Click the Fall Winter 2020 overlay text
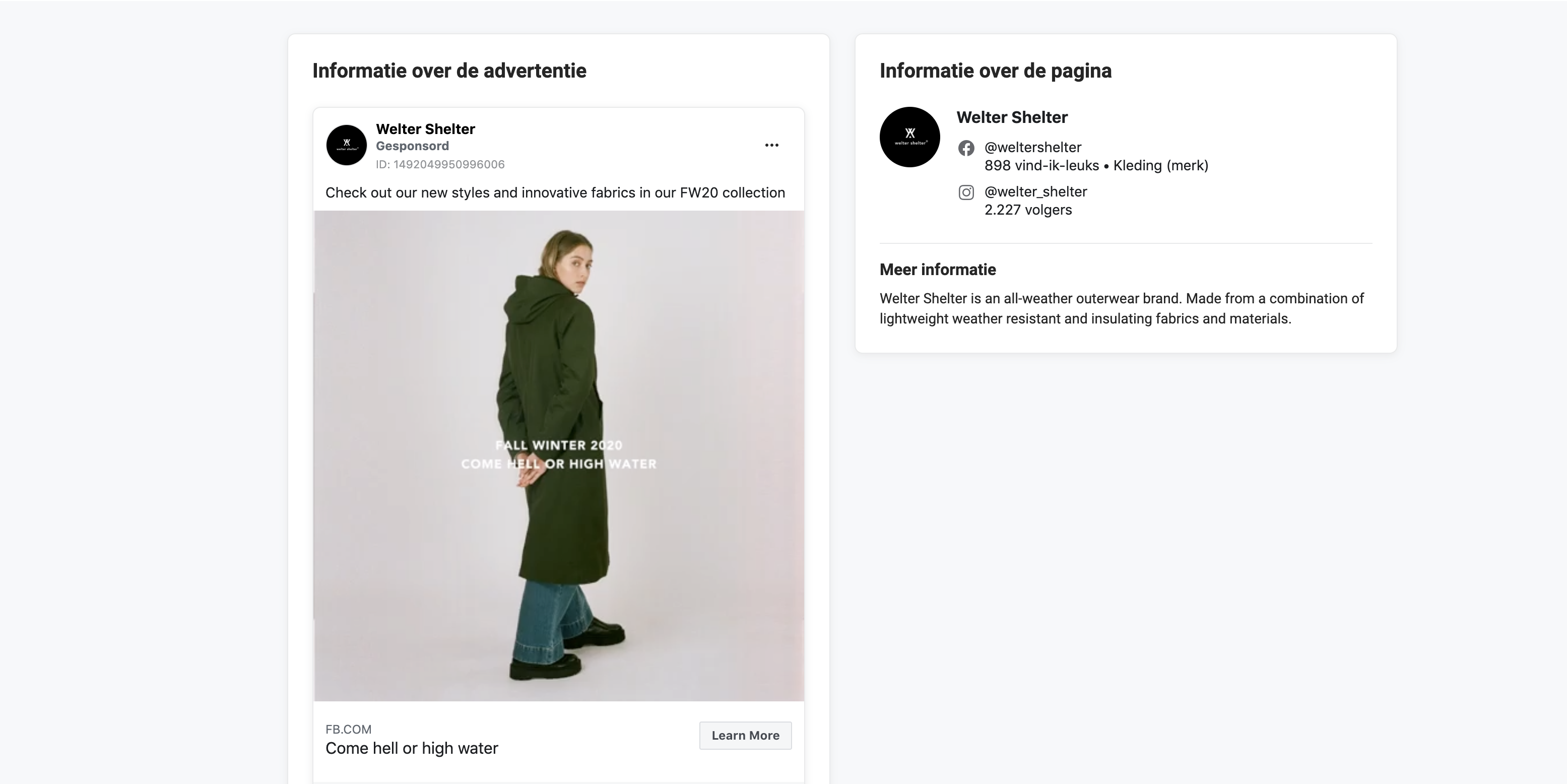Image resolution: width=1567 pixels, height=784 pixels. point(558,445)
